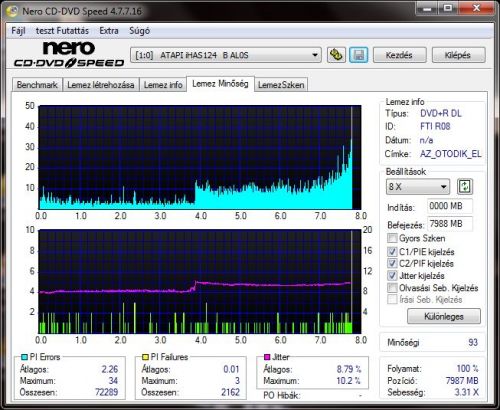
Task: Uncheck the C1/PIE kijelzés checkbox
Action: click(x=392, y=252)
